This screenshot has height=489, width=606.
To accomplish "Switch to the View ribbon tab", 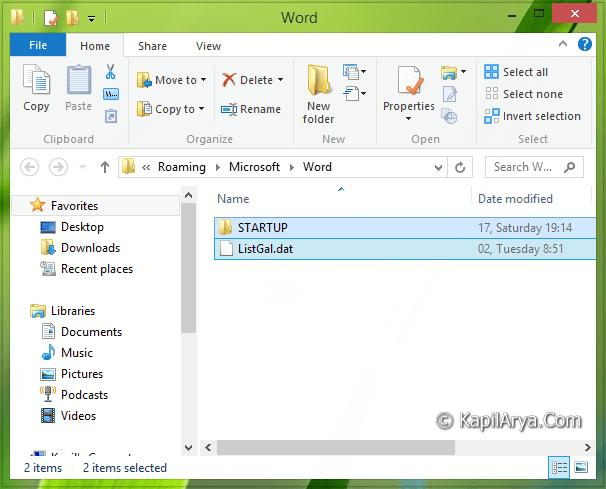I will click(x=208, y=46).
